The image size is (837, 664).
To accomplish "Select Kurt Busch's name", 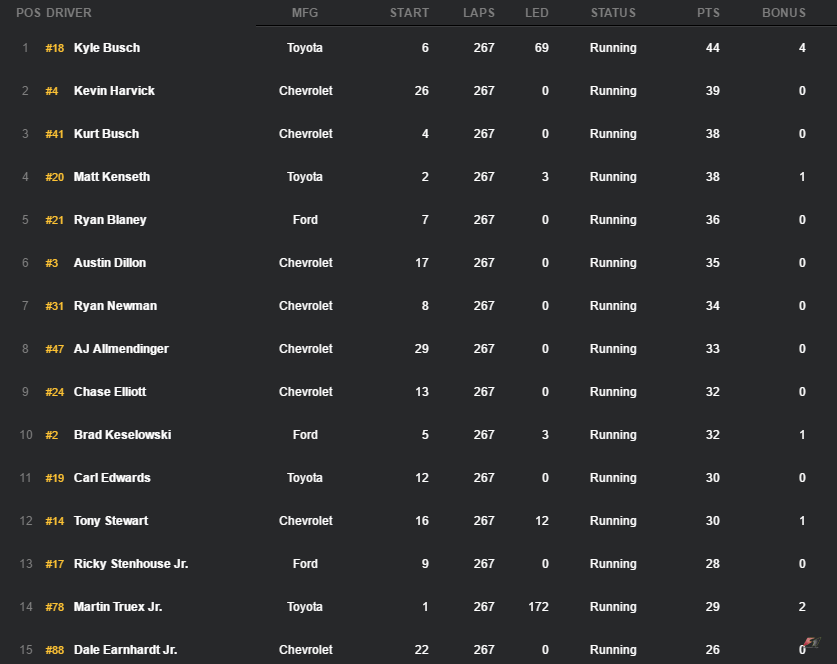I will click(106, 134).
